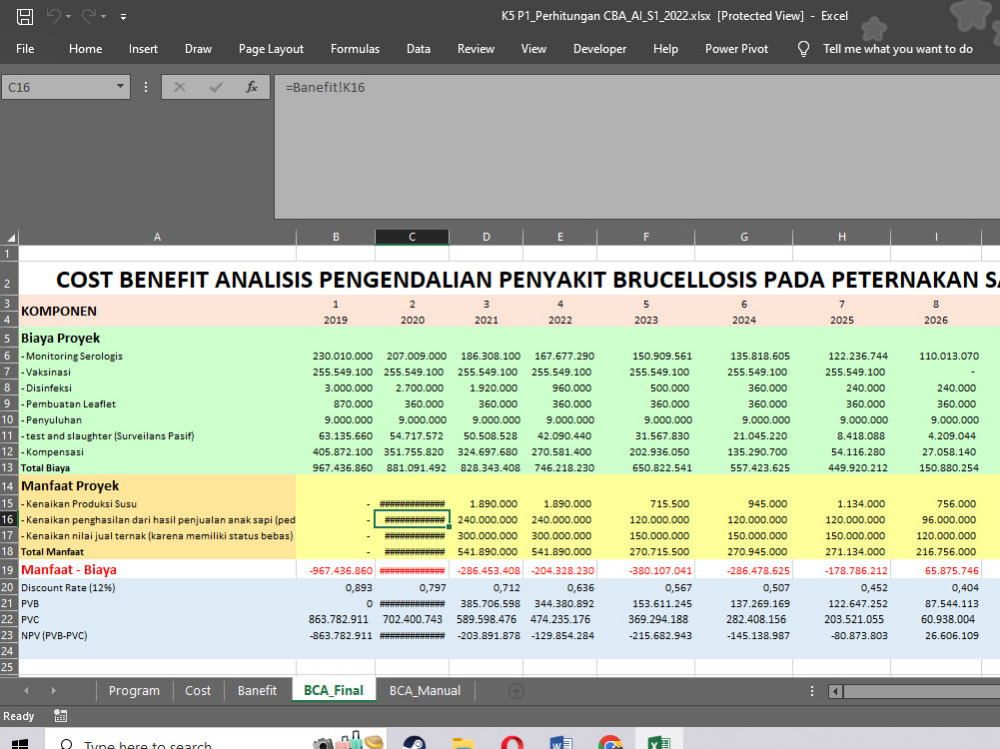Click the Undo arrow icon
The image size is (1000, 749).
[x=54, y=16]
